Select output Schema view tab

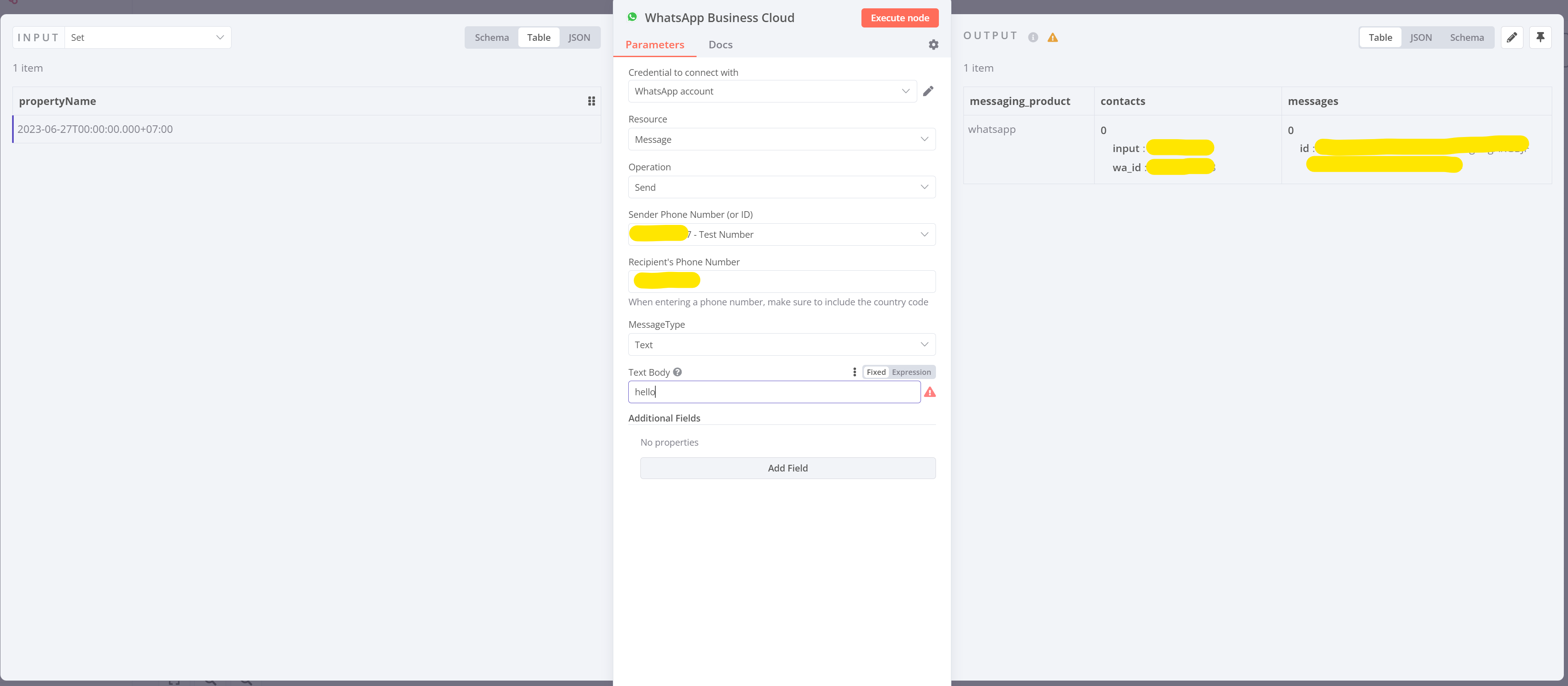(x=1466, y=37)
